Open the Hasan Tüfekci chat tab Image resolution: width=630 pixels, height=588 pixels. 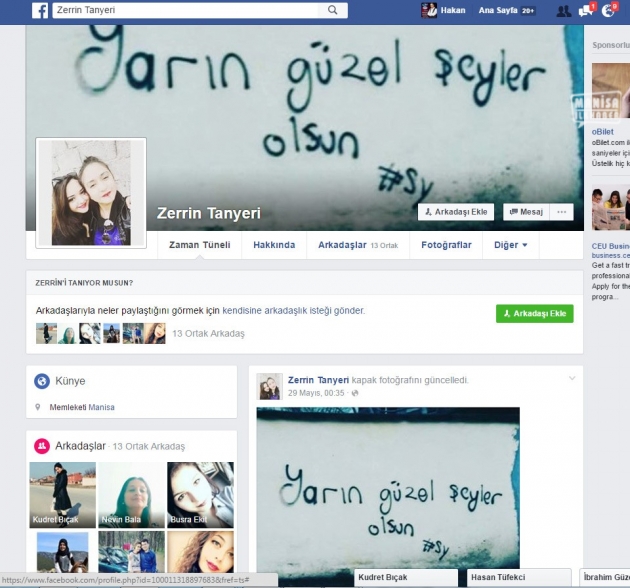click(519, 578)
